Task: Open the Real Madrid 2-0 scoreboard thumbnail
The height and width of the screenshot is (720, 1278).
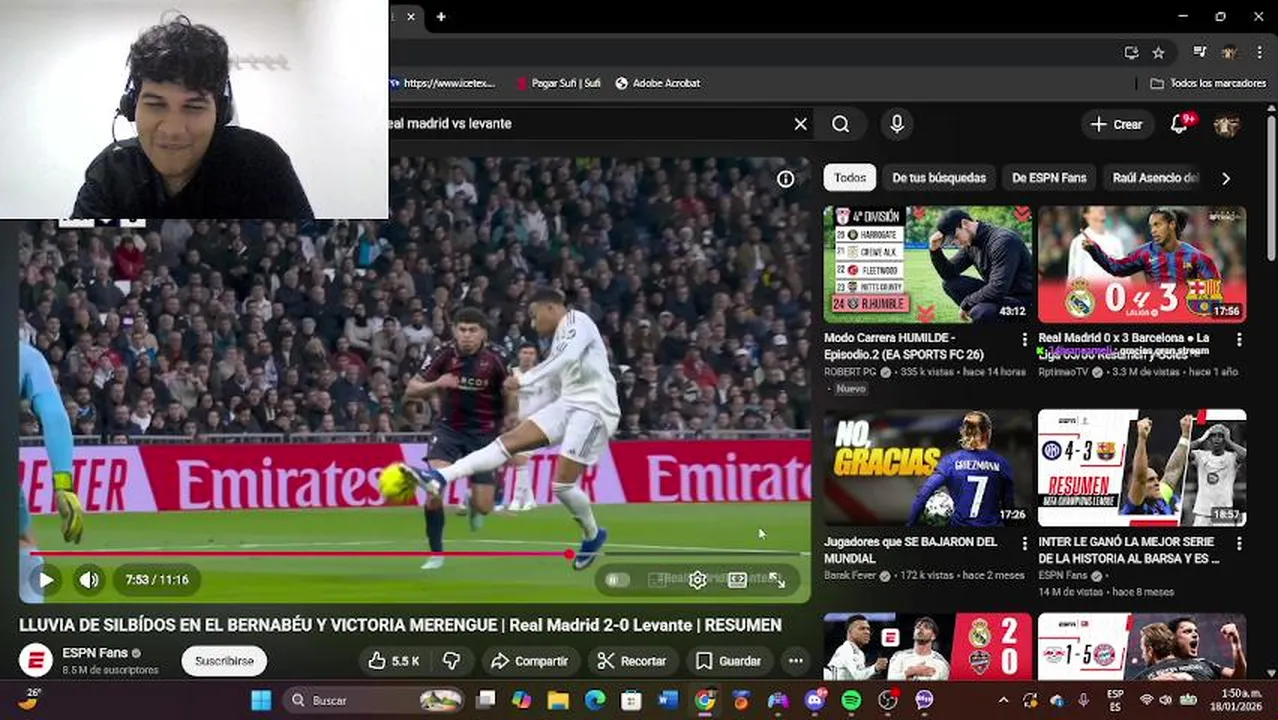Action: coord(928,647)
